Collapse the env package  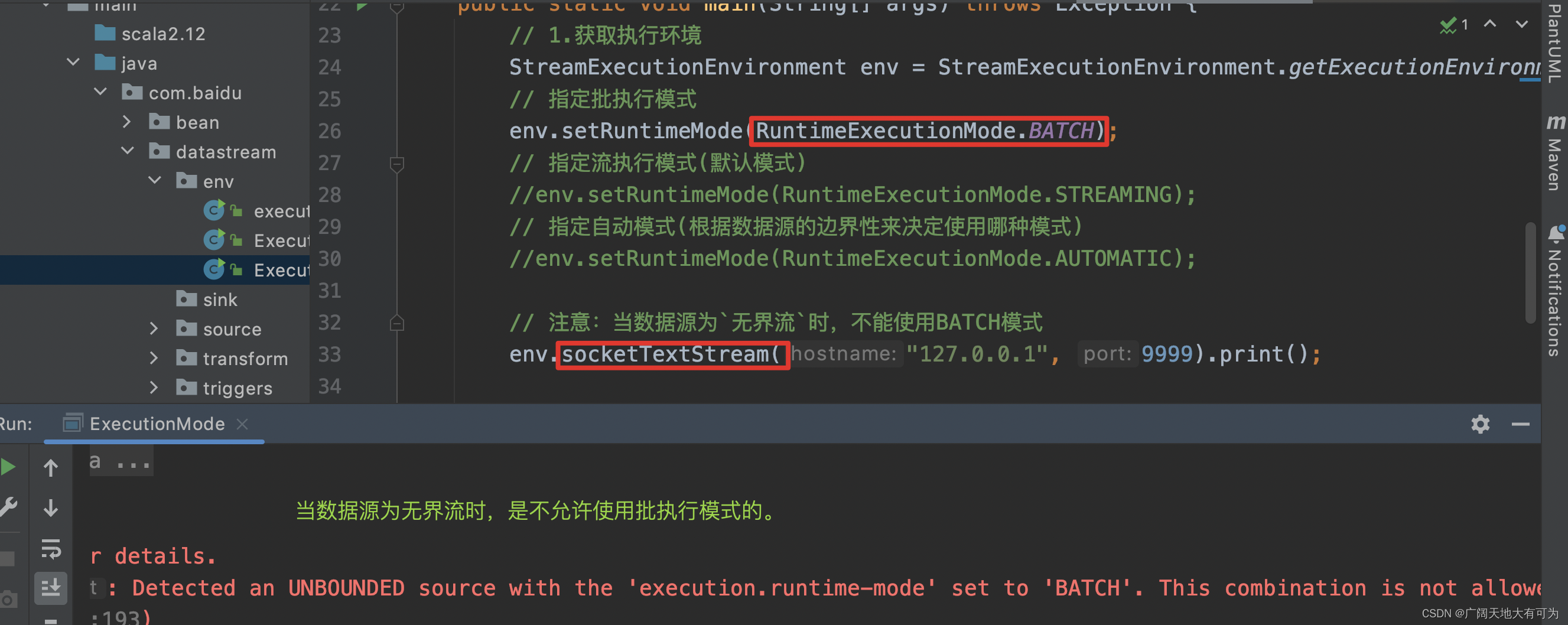point(155,181)
